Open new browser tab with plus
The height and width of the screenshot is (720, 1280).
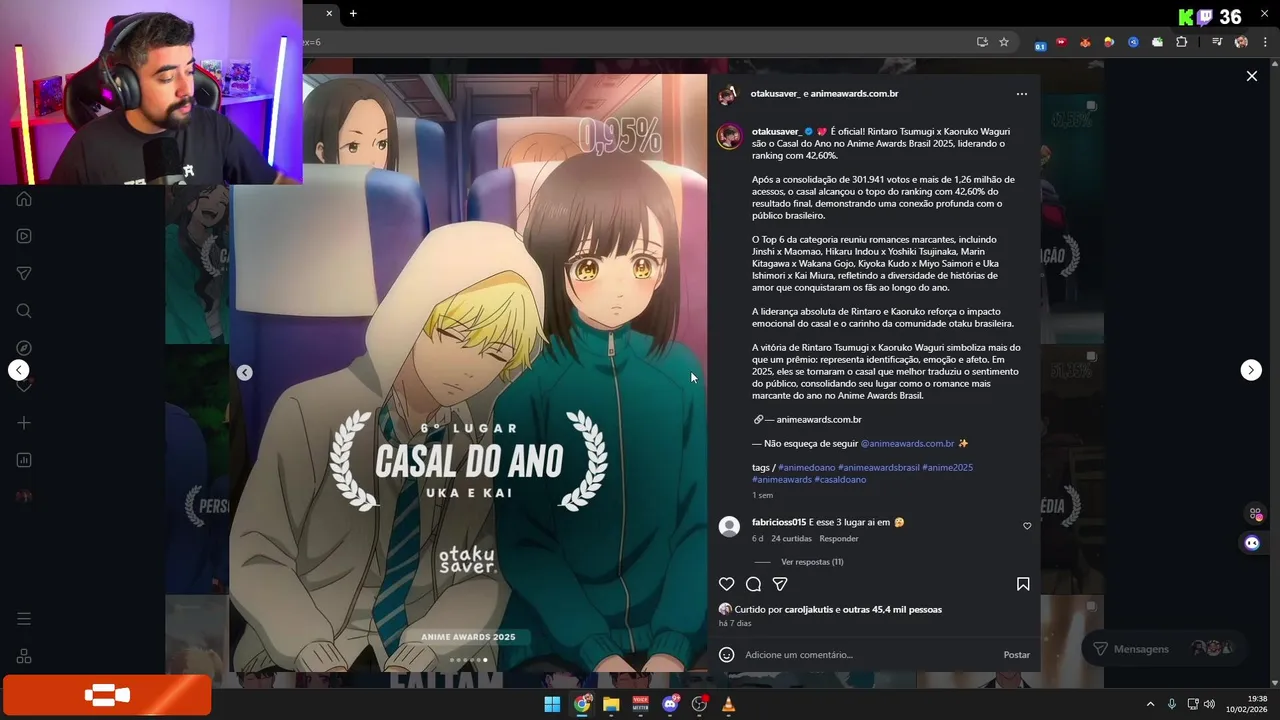click(353, 13)
